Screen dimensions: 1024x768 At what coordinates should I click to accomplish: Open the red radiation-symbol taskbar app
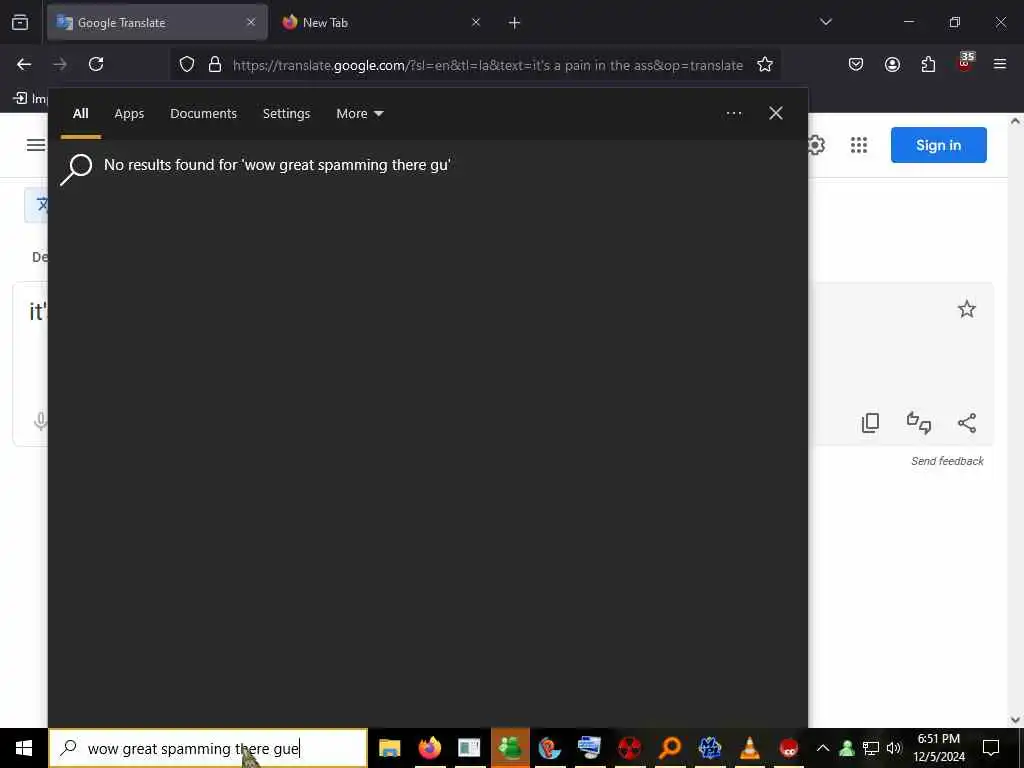[630, 748]
